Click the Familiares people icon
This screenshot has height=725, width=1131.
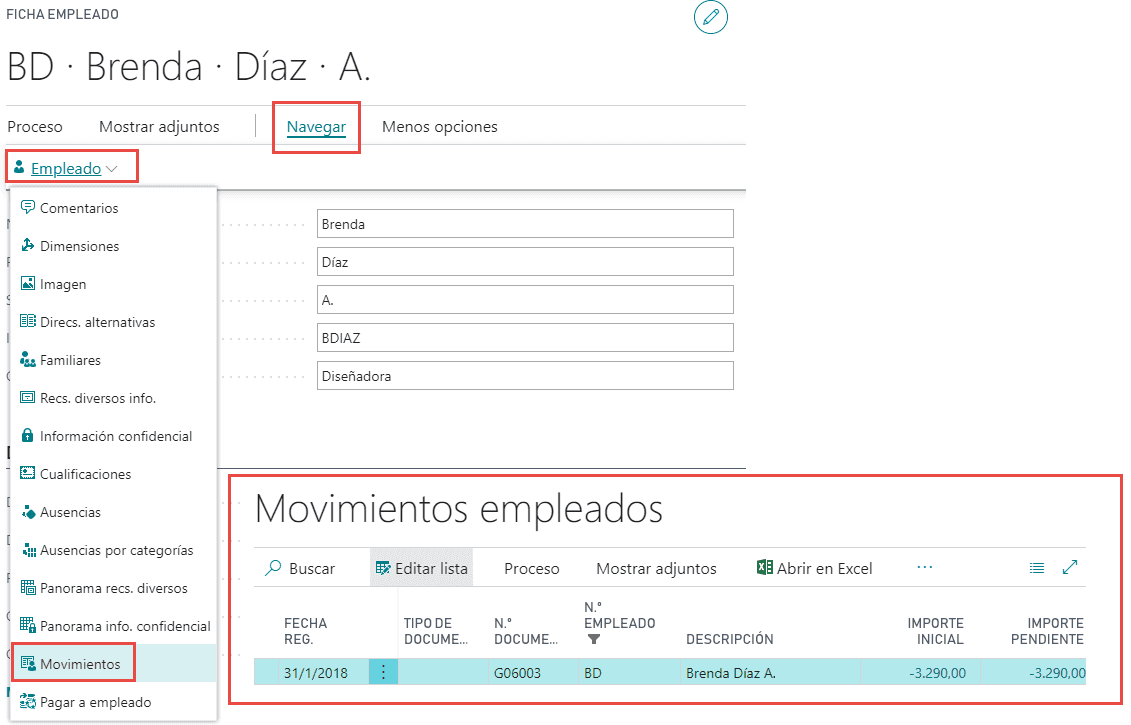click(x=30, y=360)
